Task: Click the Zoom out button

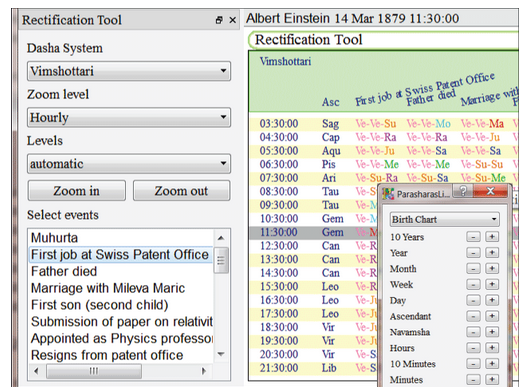Action: 181,191
